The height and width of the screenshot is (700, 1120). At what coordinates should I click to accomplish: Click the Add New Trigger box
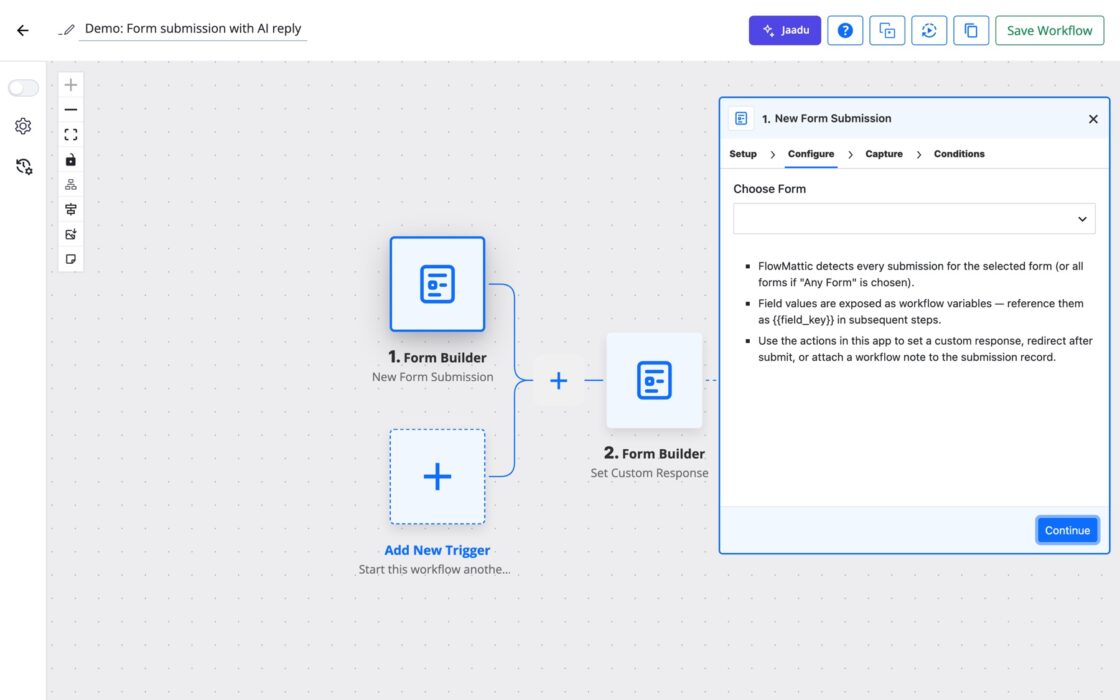(437, 476)
